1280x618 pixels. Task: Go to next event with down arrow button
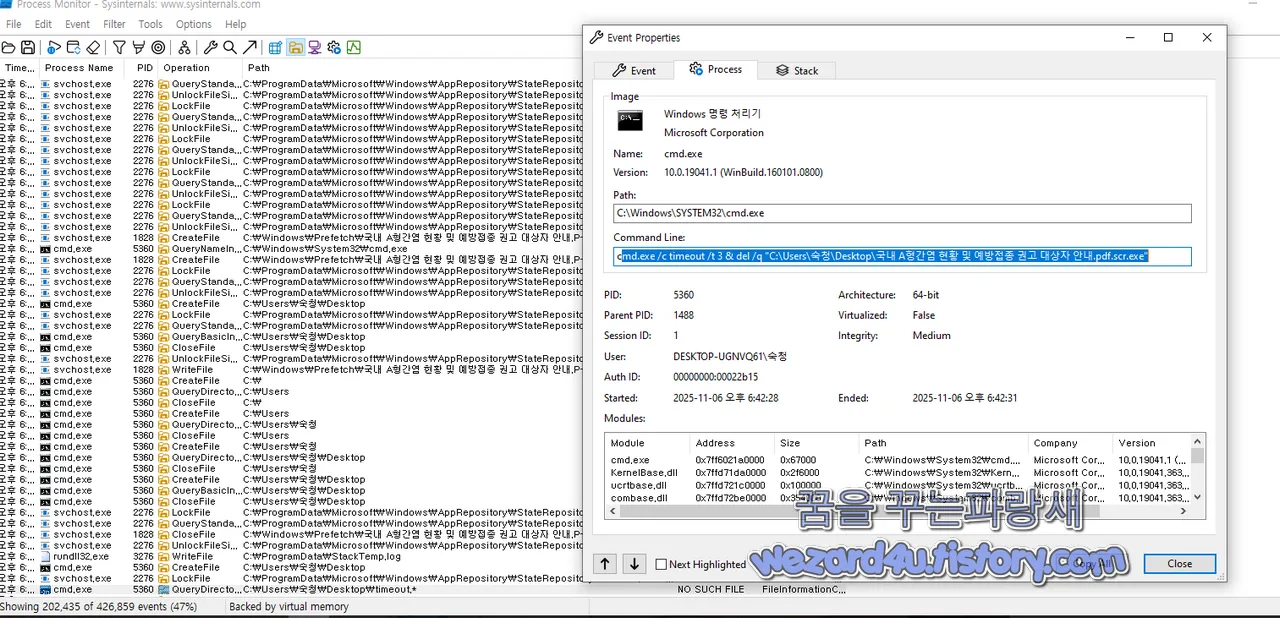635,564
